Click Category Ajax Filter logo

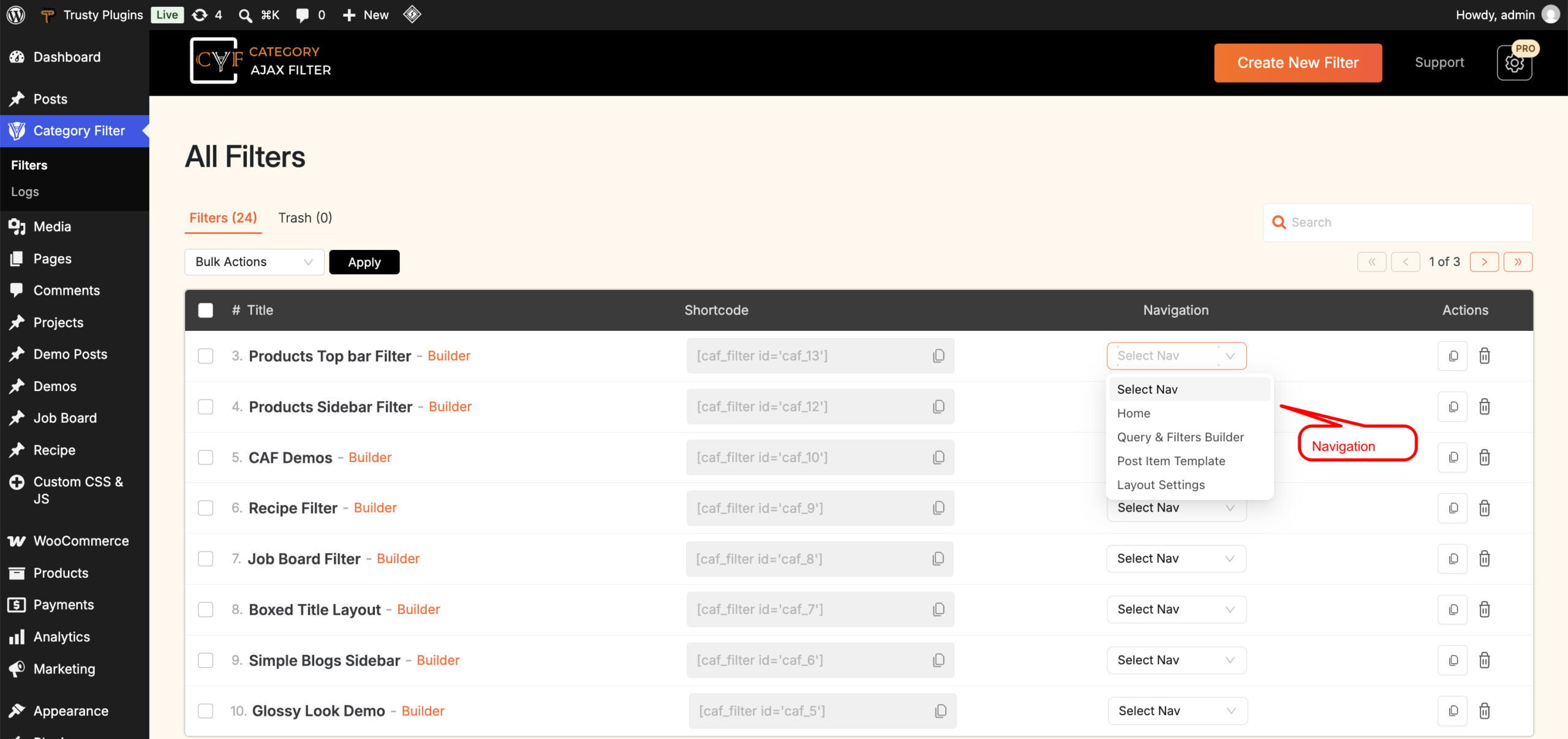(261, 61)
